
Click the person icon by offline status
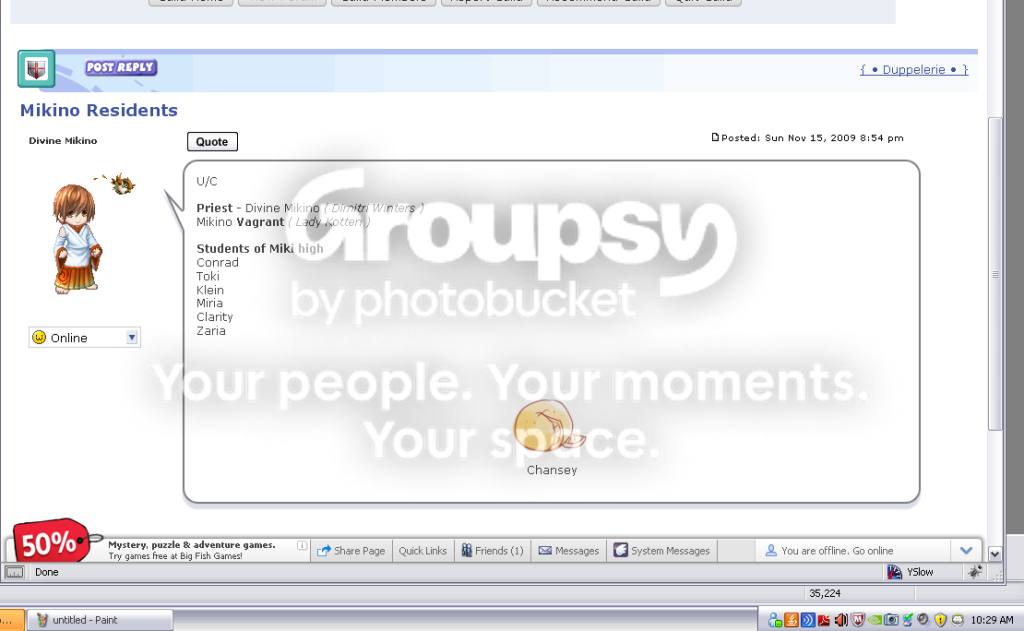point(771,551)
